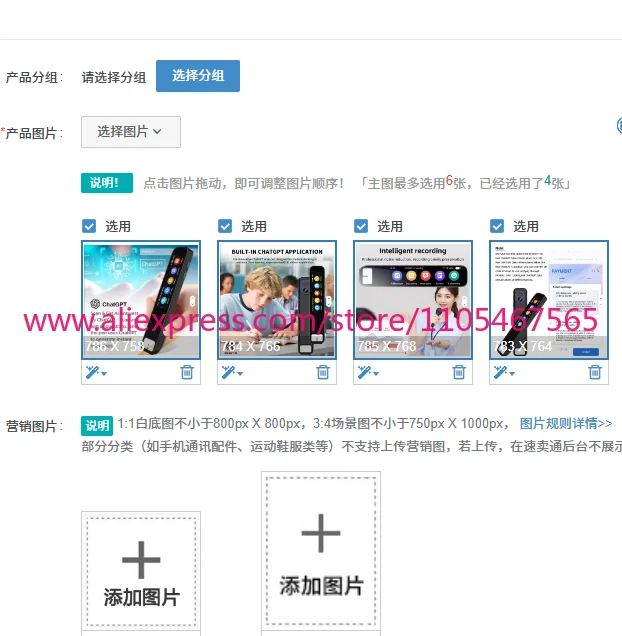This screenshot has width=622, height=636.
Task: Click the 说明 badge in 营销图片 section
Action: [97, 425]
